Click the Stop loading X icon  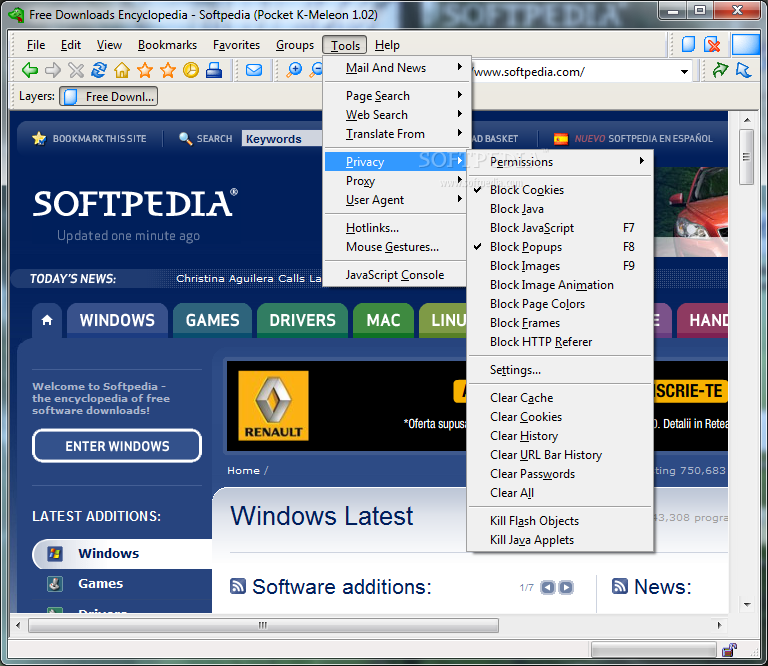(76, 71)
